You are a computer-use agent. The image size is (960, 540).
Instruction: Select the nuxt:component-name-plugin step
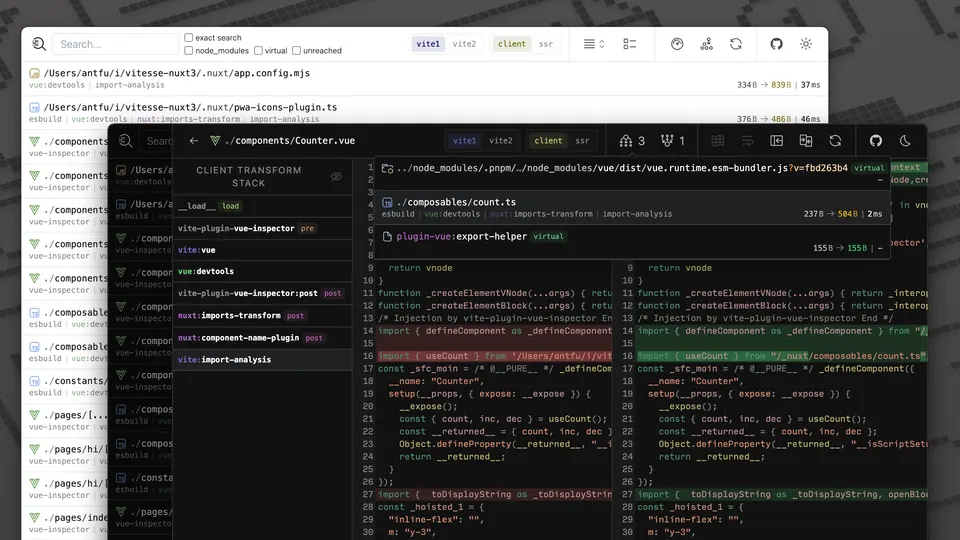click(263, 337)
